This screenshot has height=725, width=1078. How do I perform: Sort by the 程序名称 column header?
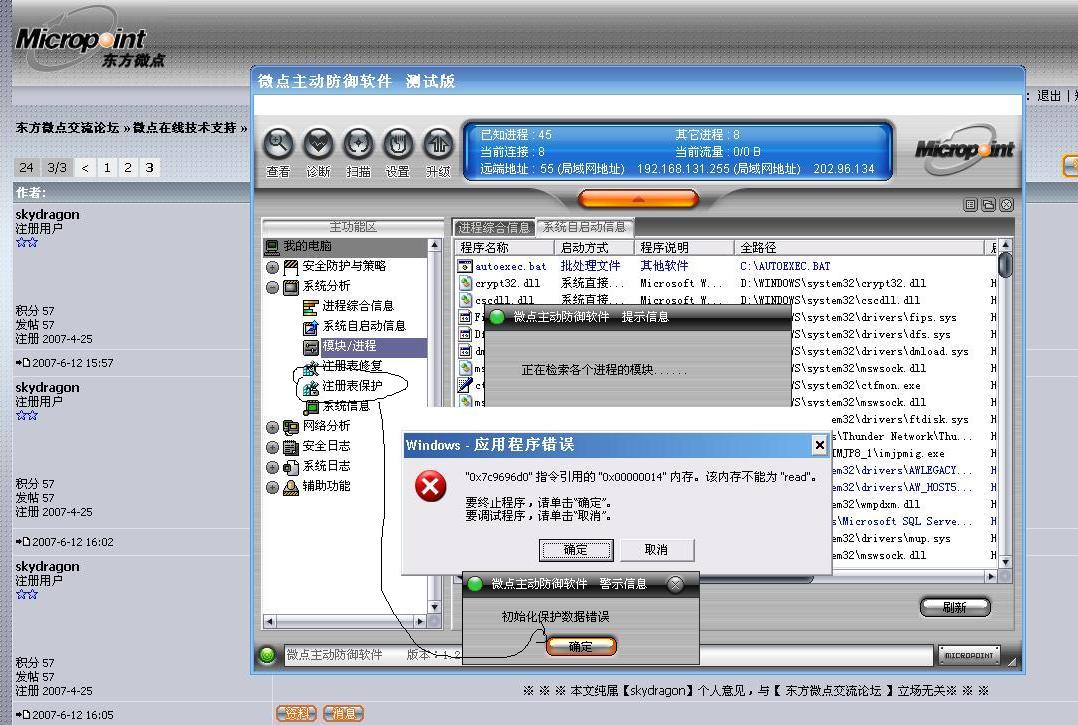(504, 247)
